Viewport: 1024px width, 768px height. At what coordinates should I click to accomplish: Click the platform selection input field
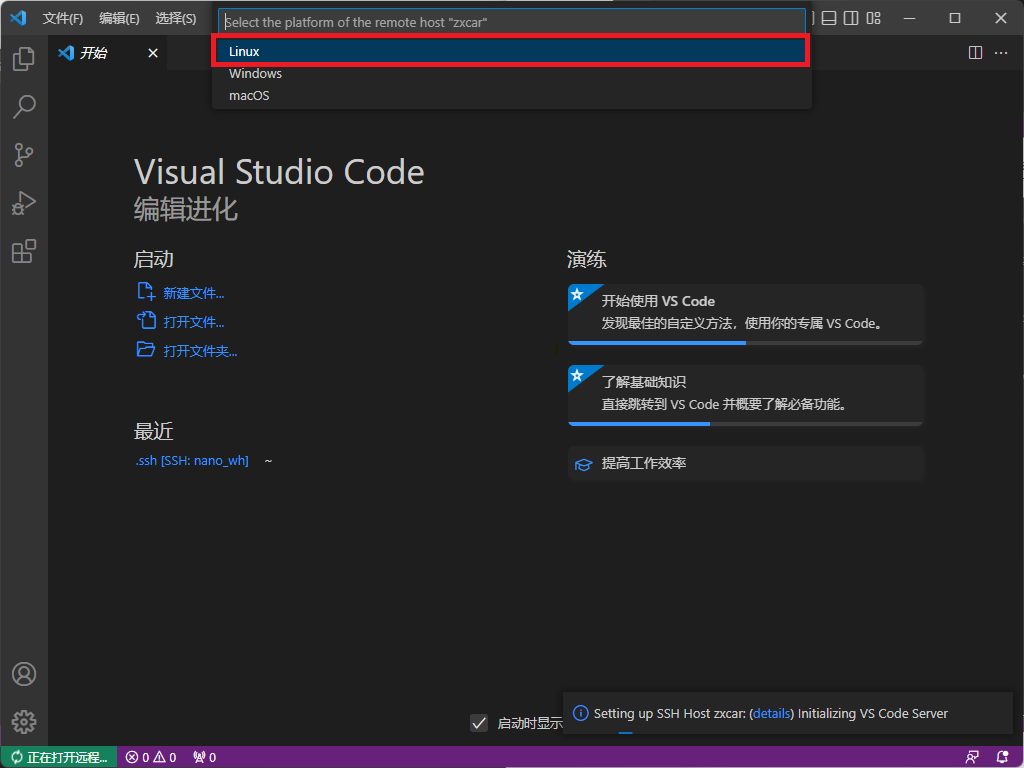pos(512,21)
